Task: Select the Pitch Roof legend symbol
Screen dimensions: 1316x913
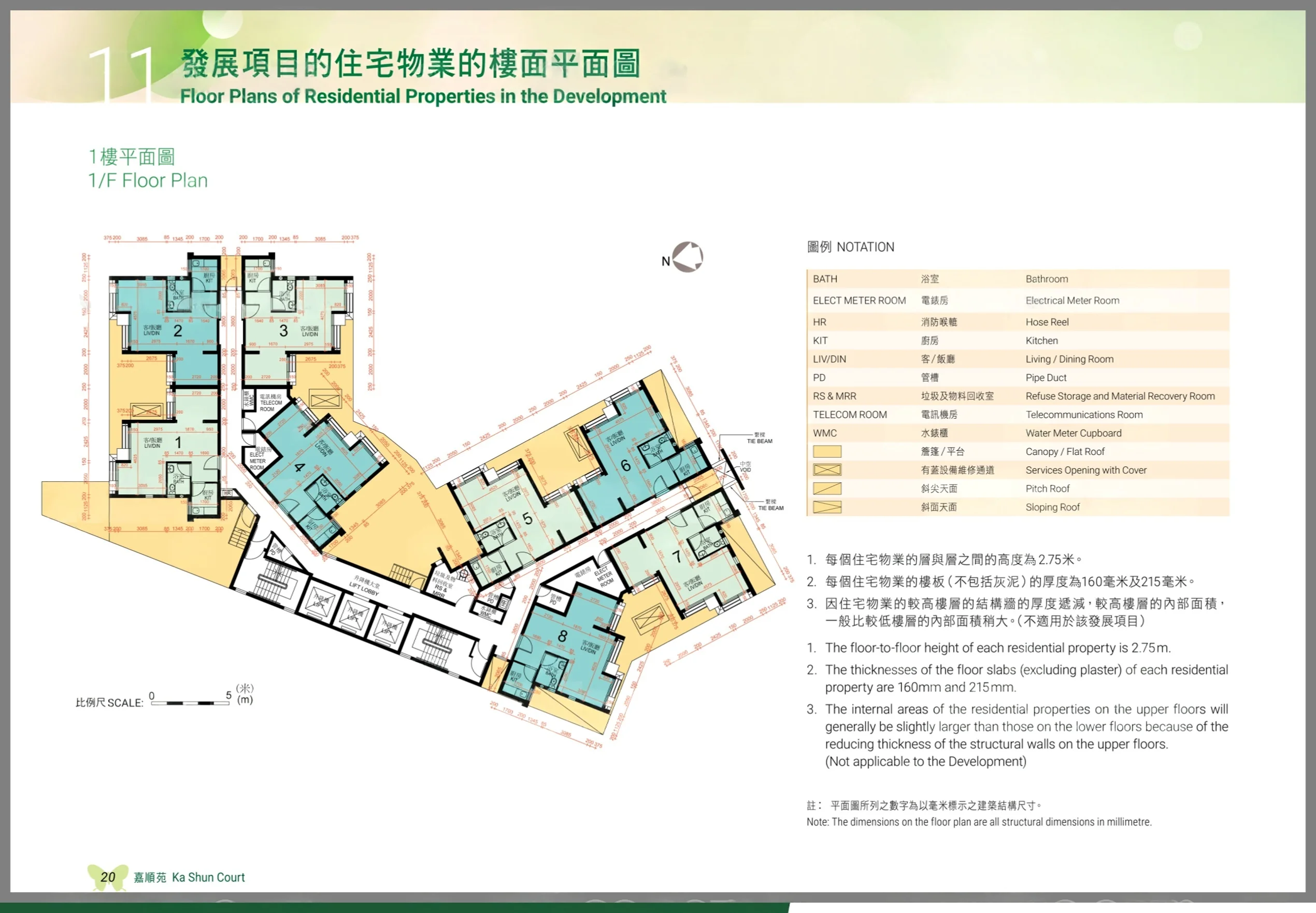Action: click(x=826, y=489)
